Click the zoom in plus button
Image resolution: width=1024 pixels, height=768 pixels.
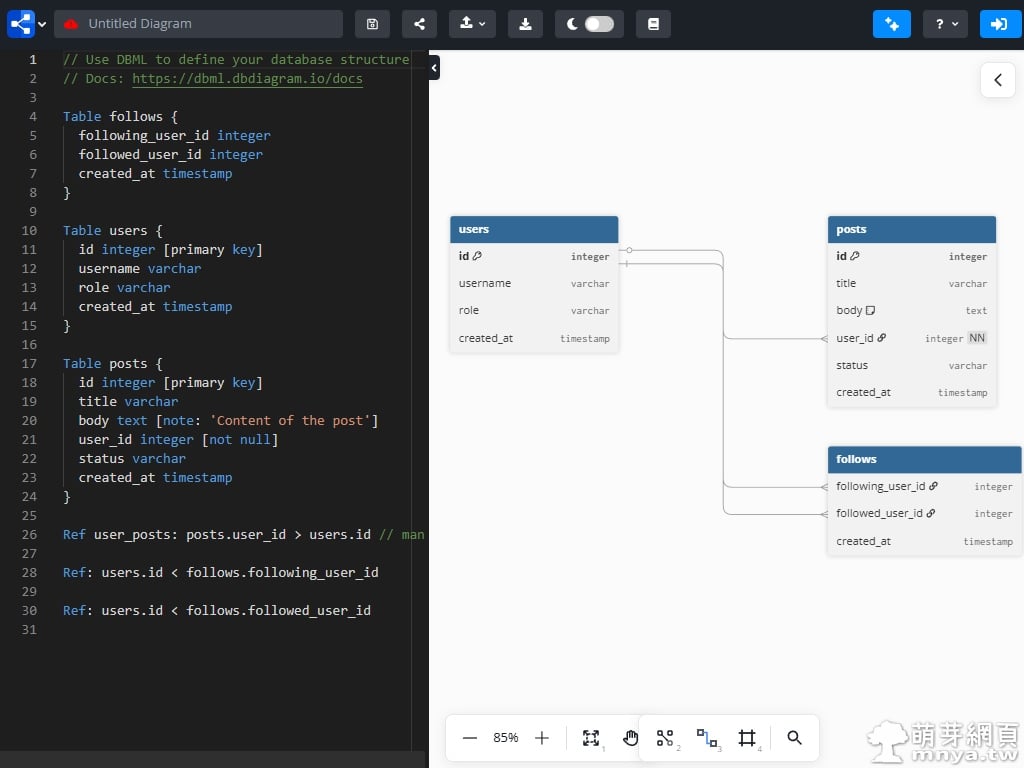pyautogui.click(x=542, y=738)
